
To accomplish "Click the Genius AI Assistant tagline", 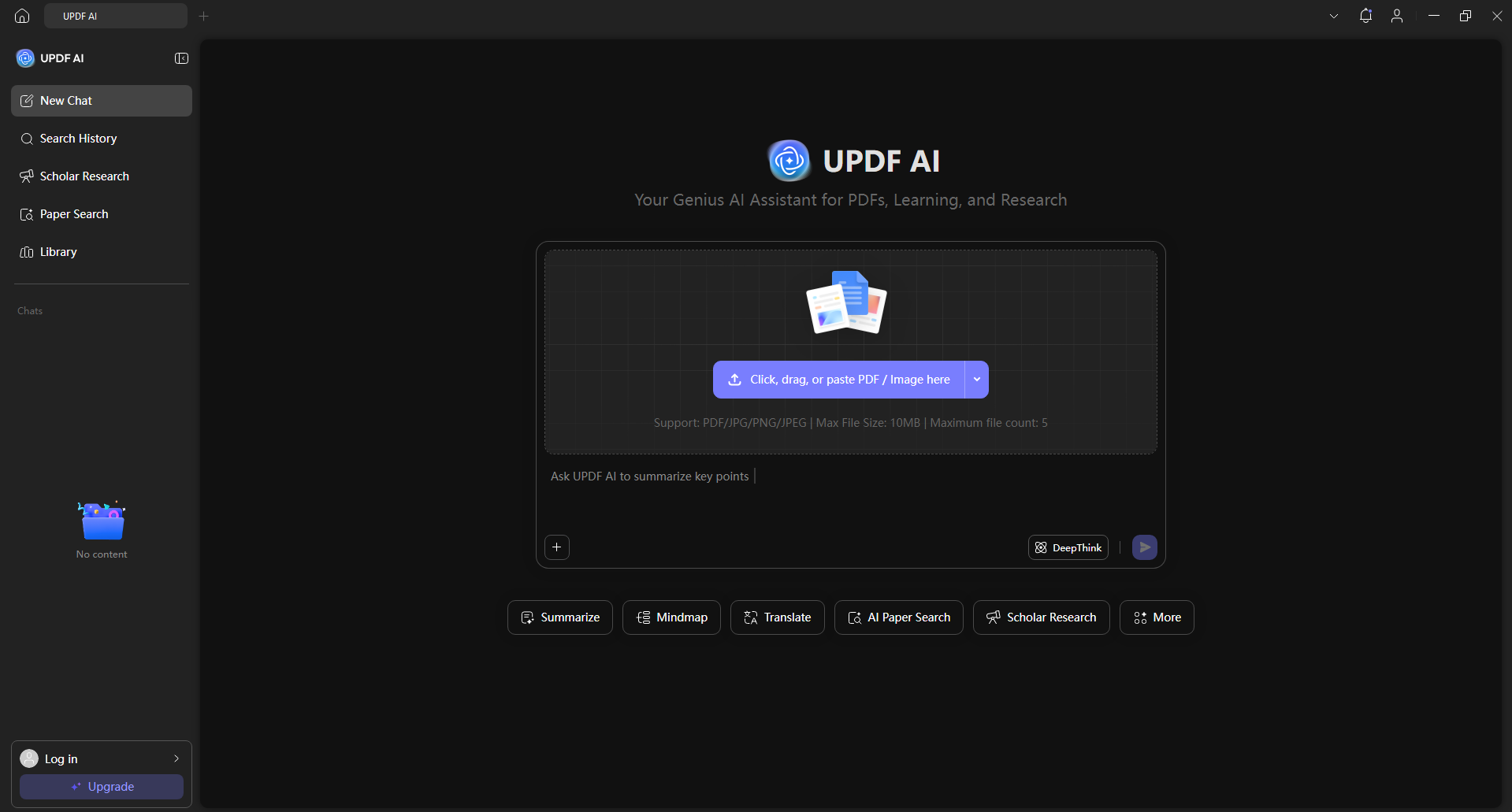I will (x=851, y=200).
